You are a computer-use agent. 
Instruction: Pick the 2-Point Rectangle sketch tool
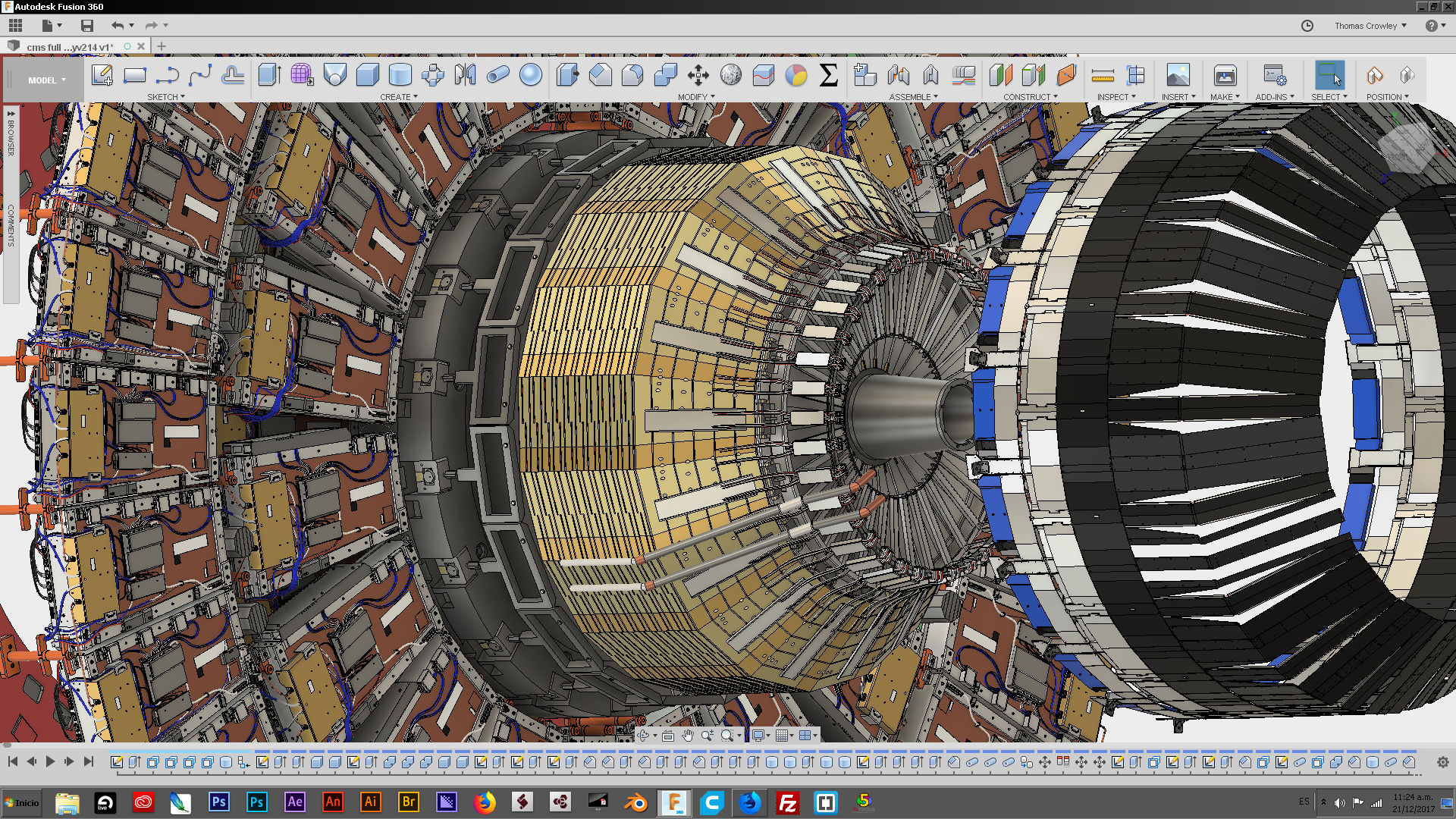tap(135, 75)
